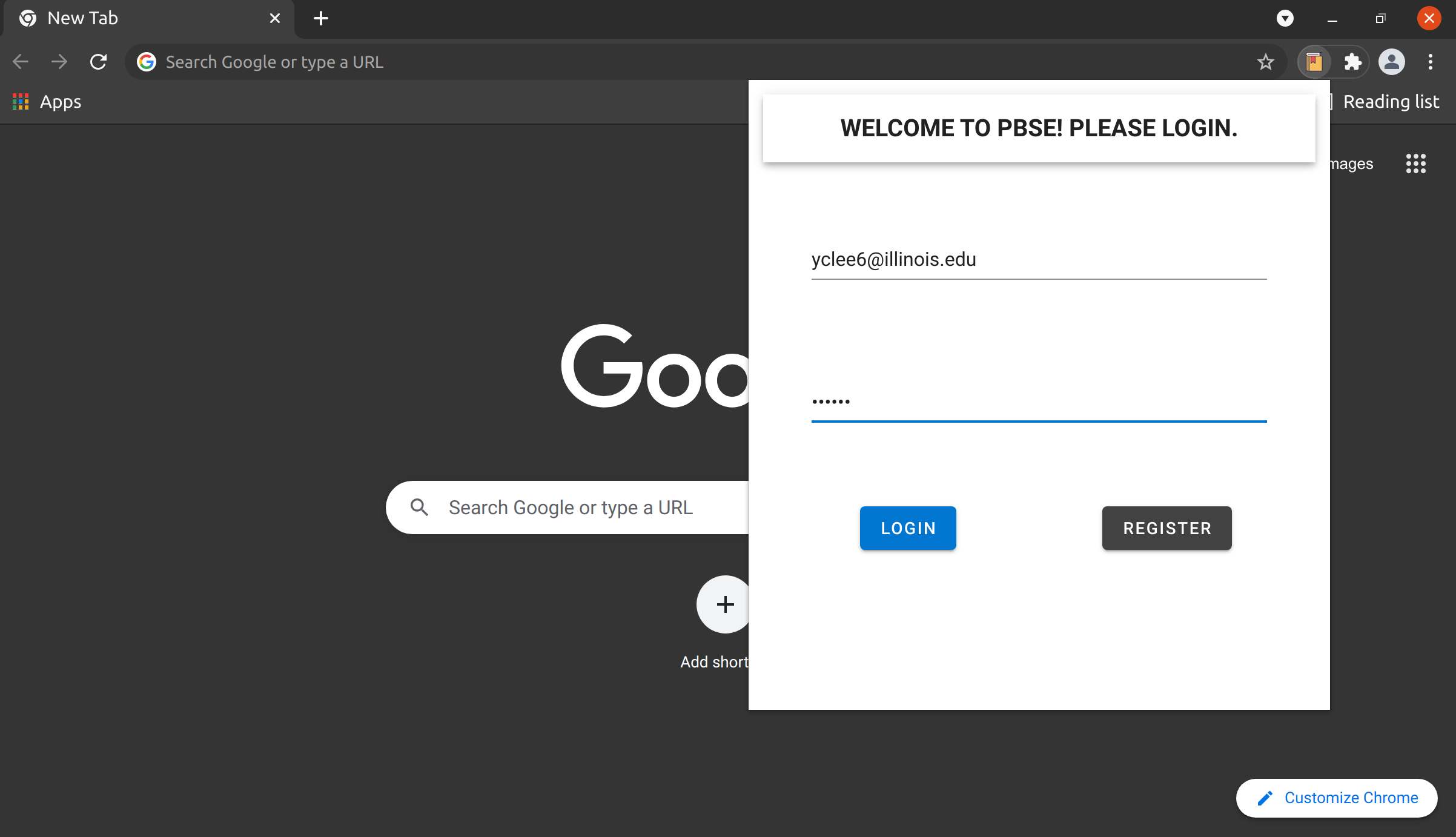Open the Google apps grid

(1416, 164)
